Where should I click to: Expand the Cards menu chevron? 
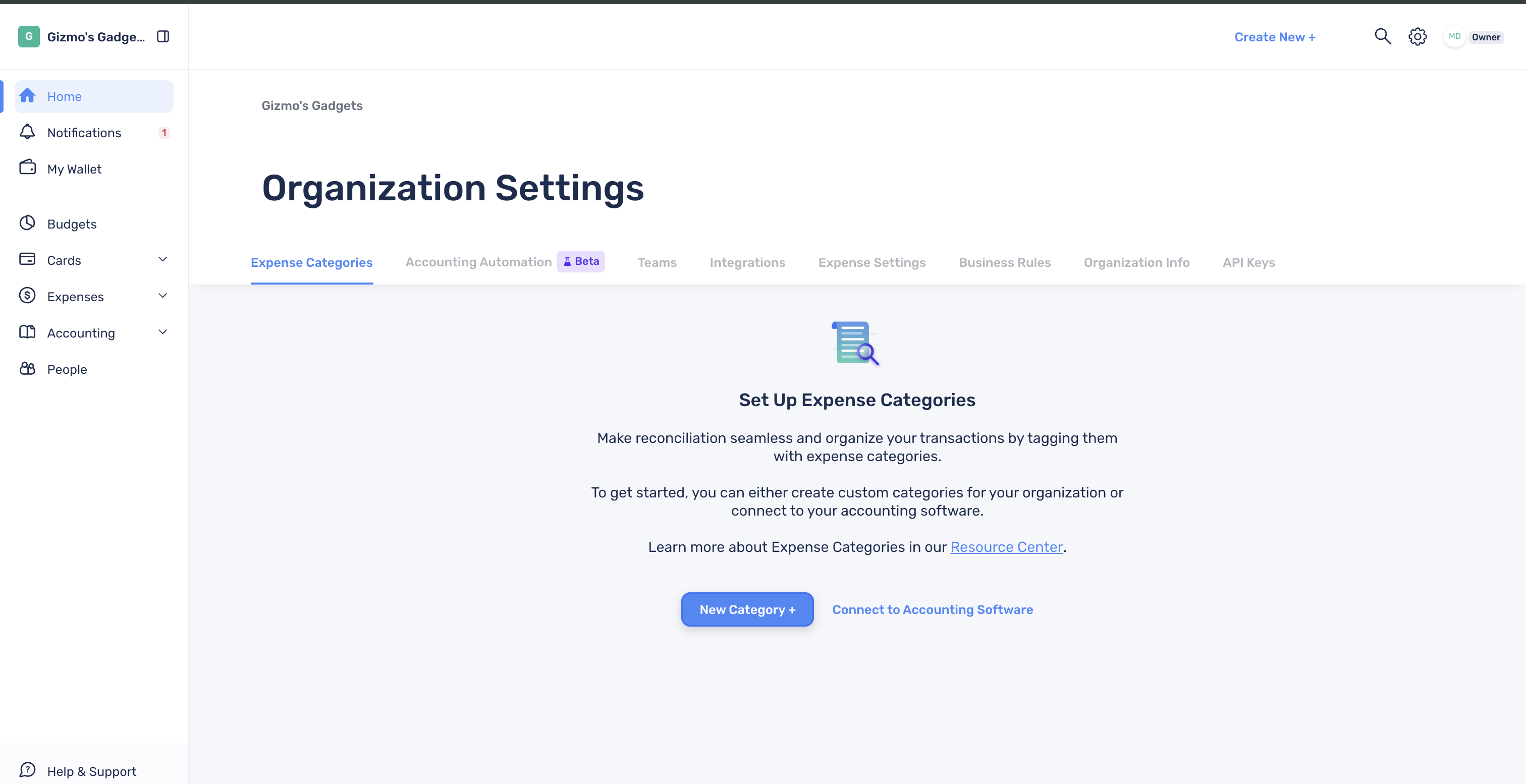[163, 260]
